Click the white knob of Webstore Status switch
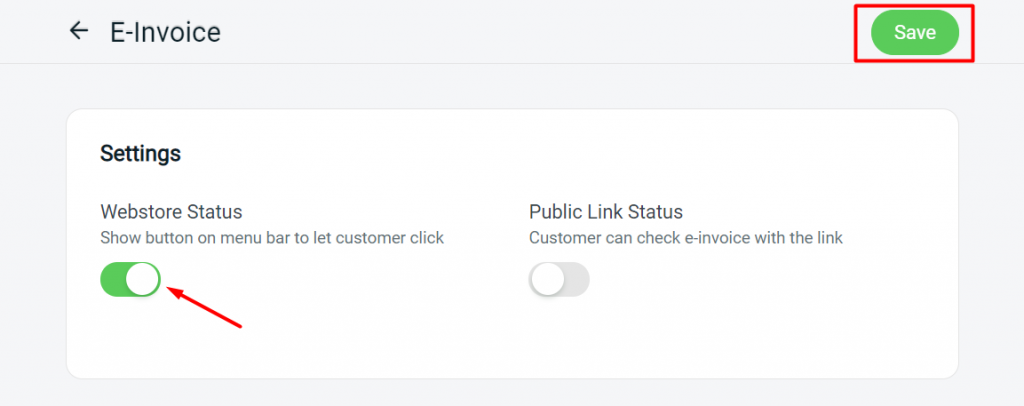Viewport: 1024px width, 406px height. point(143,279)
